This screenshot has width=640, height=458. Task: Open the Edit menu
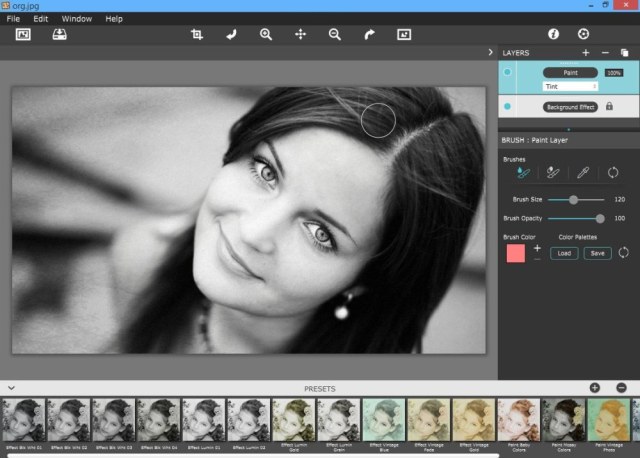coord(41,19)
